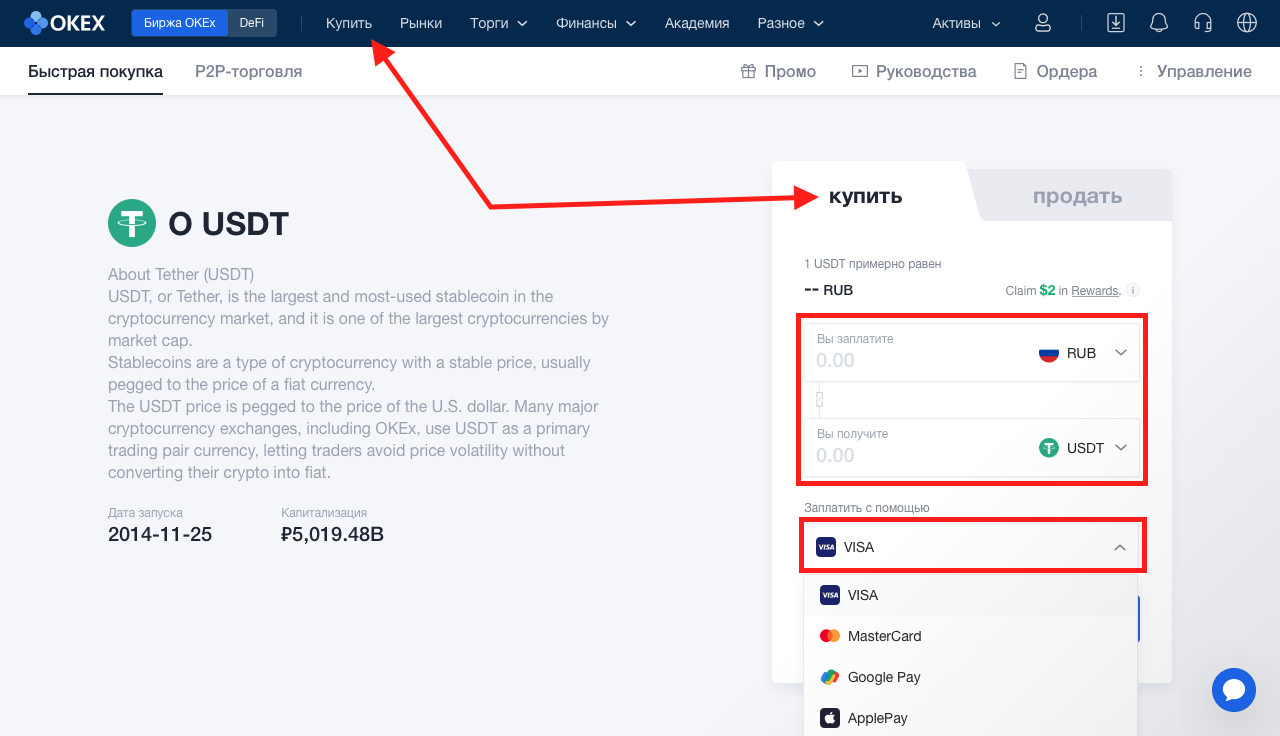
Task: Click the gift icon next to Промо
Action: click(x=748, y=71)
